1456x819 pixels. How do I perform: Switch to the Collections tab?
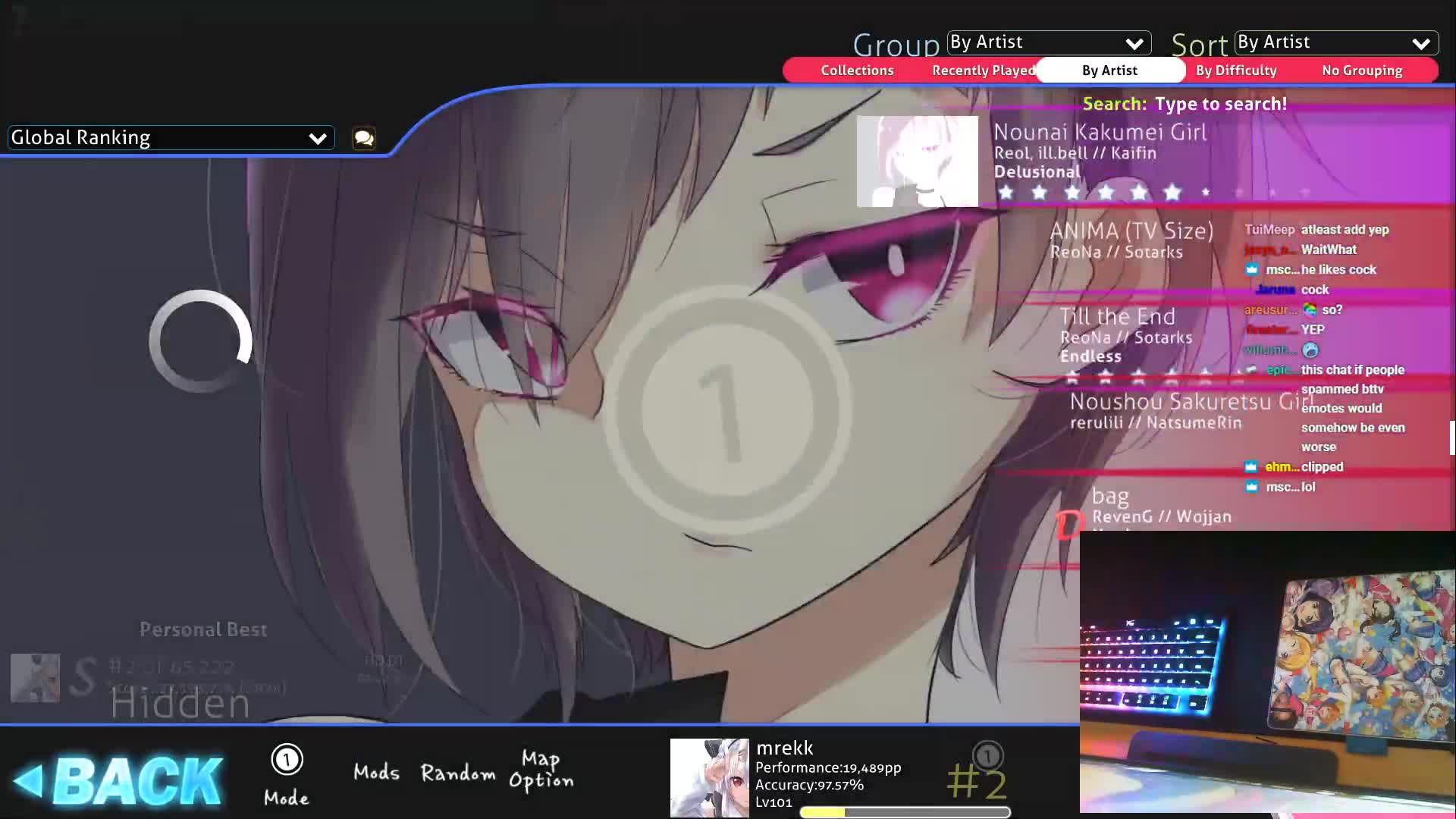click(x=857, y=71)
